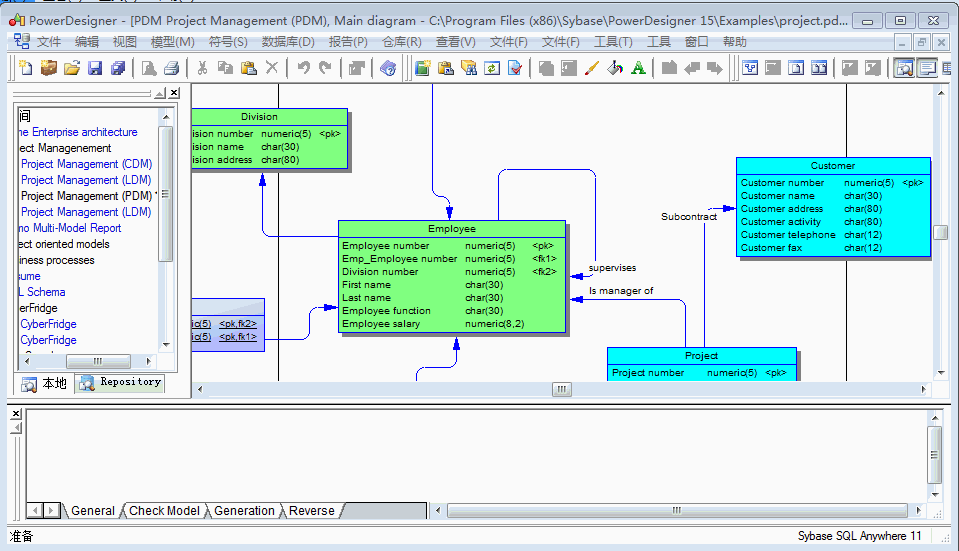959x551 pixels.
Task: Select Project Management (CDM) in tree
Action: coord(86,164)
